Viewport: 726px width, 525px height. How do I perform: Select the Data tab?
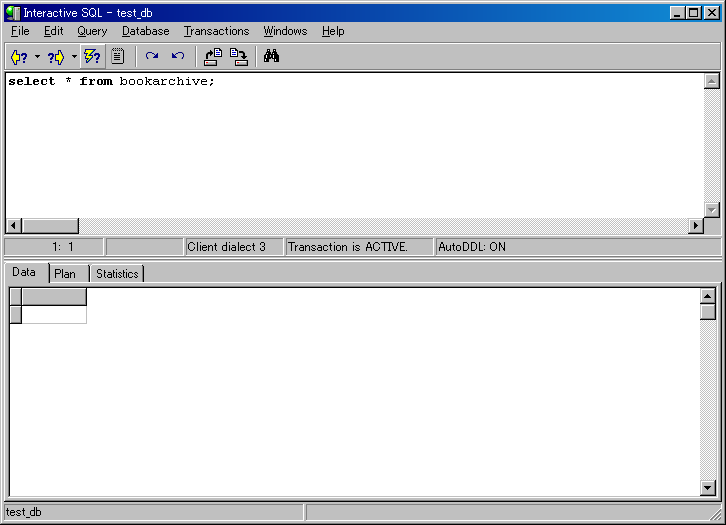coord(24,272)
